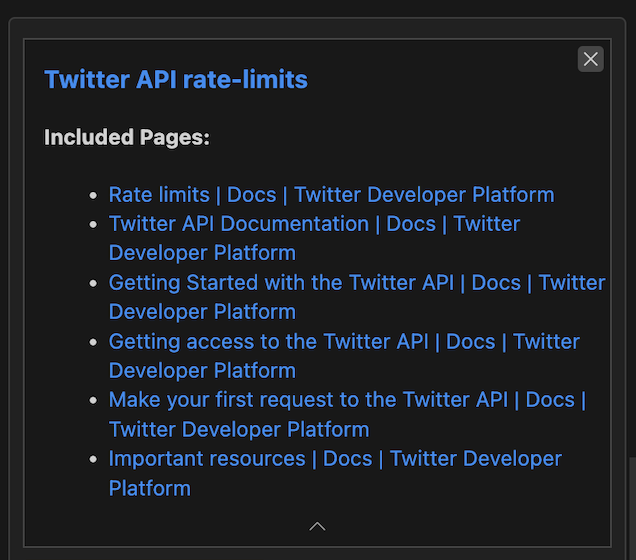Click the bullet beside Make your first request
636x560 pixels.
[x=93, y=401]
